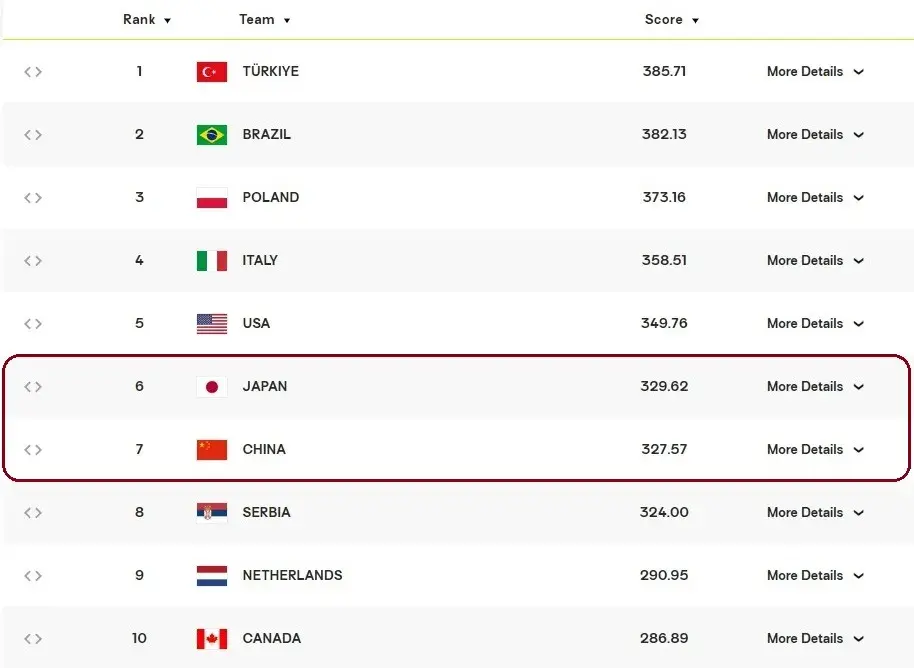Click the USA flag icon
Screen dimensions: 914x668
[212, 324]
